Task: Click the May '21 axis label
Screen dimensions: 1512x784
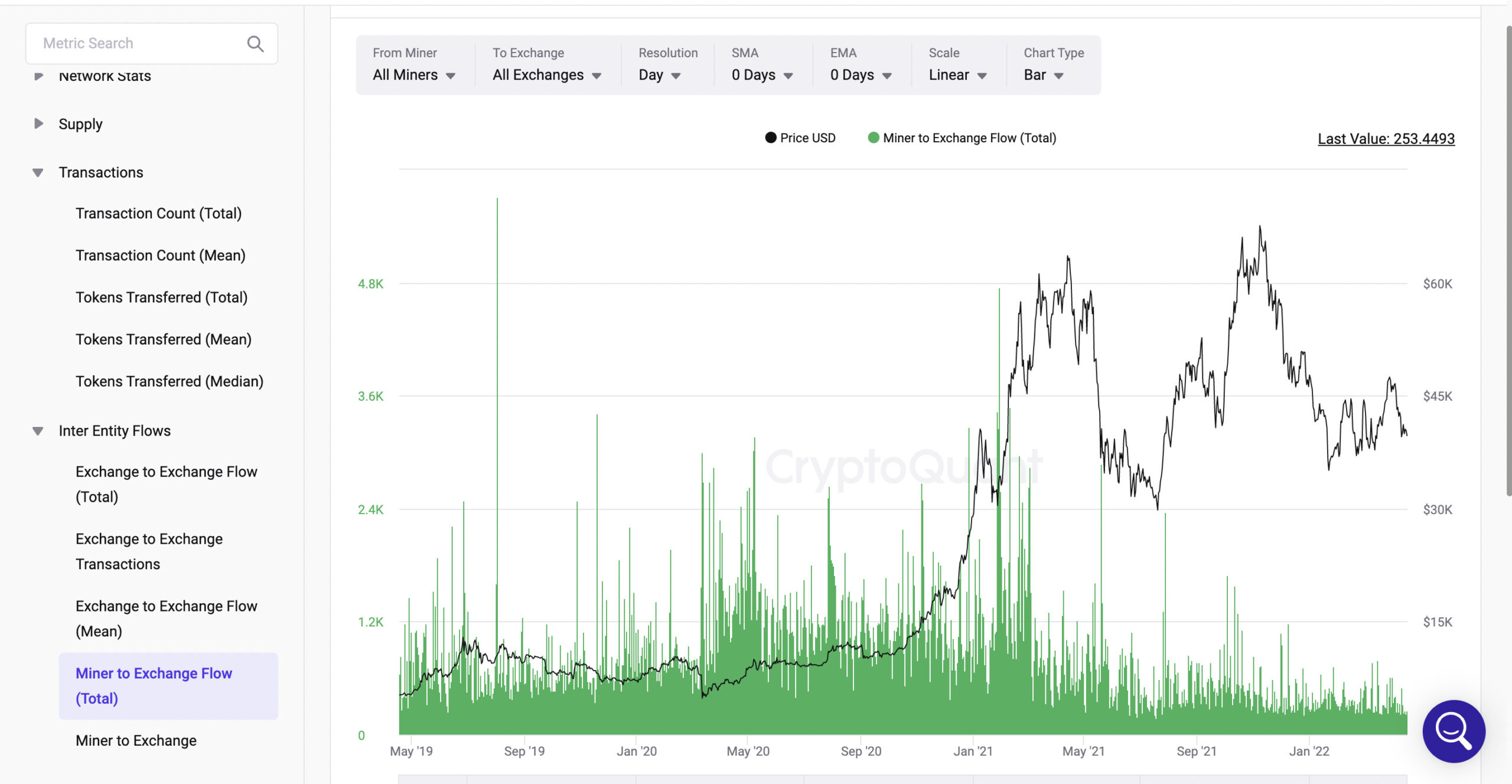Action: (x=1083, y=751)
